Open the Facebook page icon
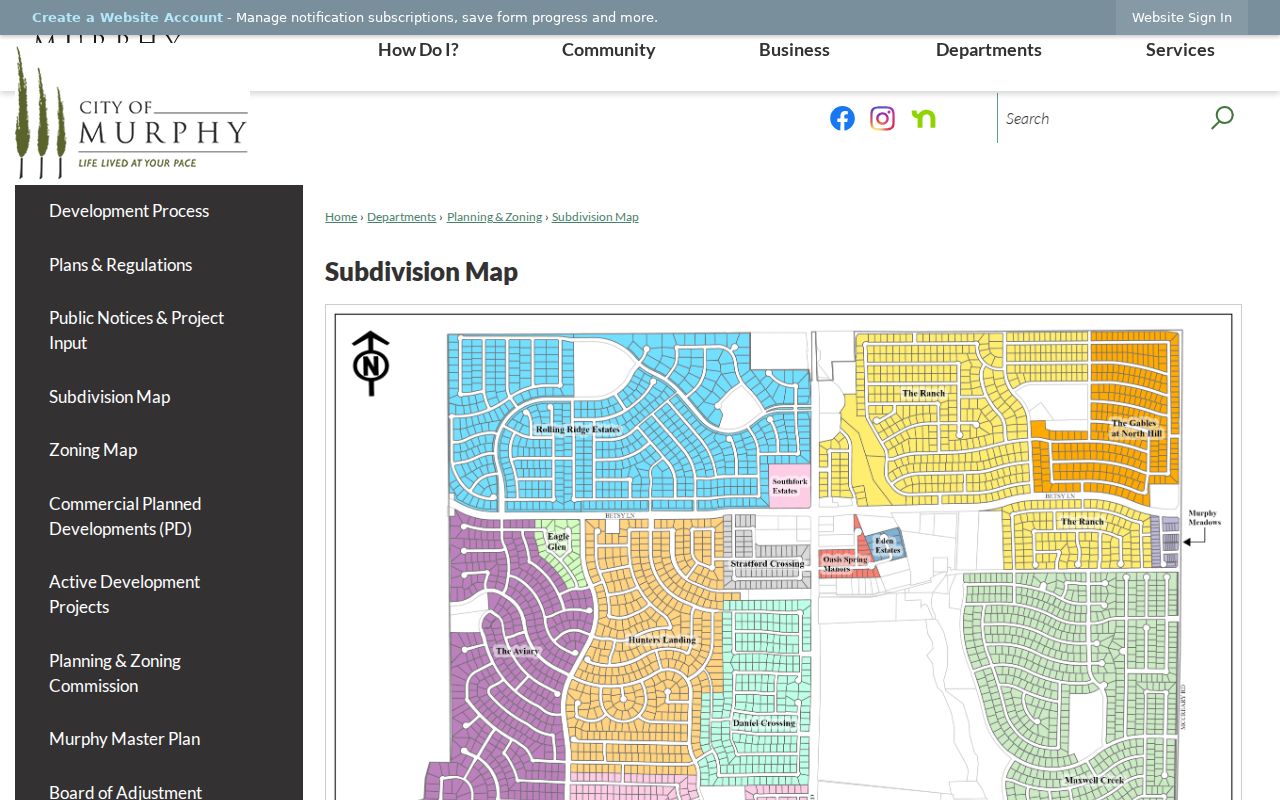1280x800 pixels. pos(842,118)
